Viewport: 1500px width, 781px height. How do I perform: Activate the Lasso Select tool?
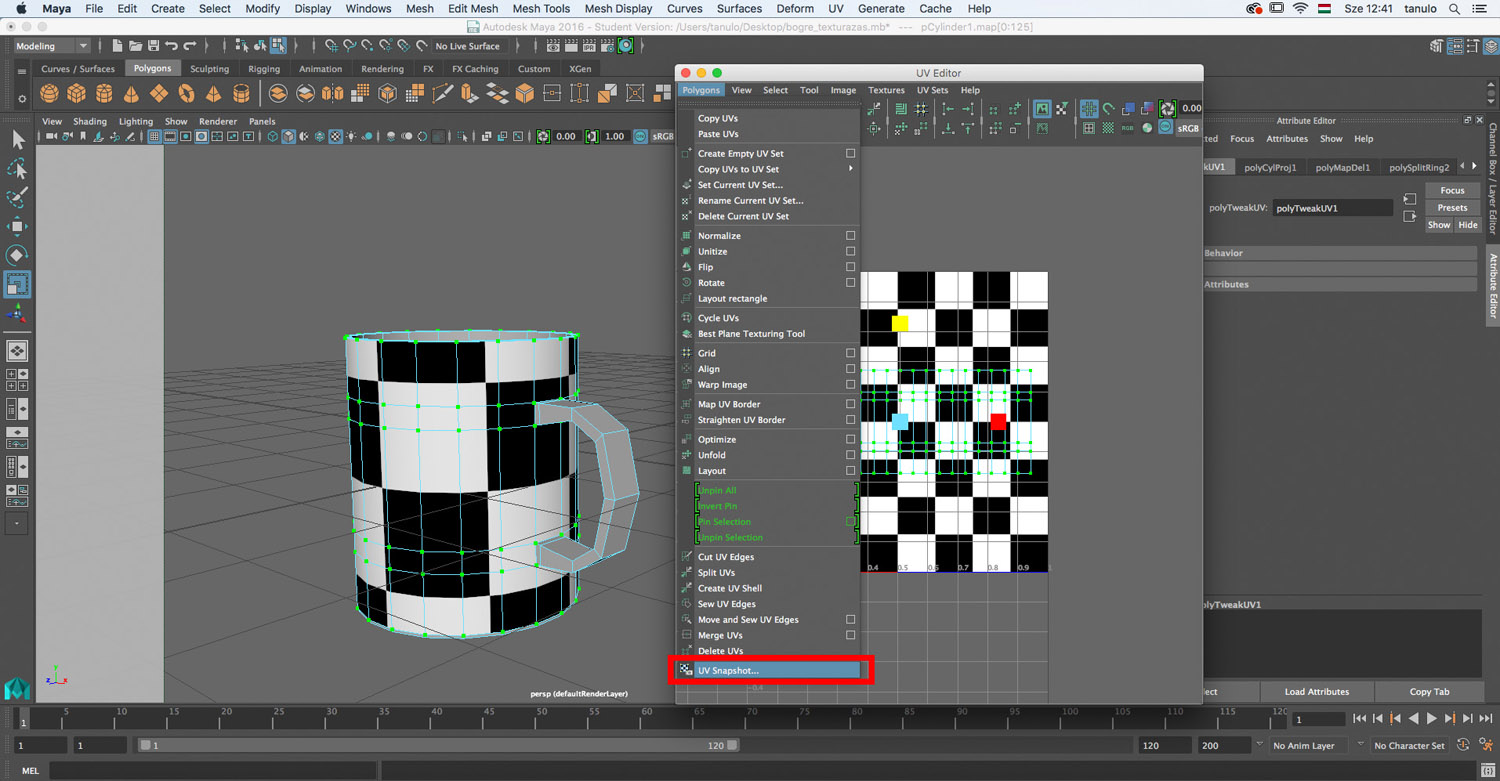click(17, 169)
